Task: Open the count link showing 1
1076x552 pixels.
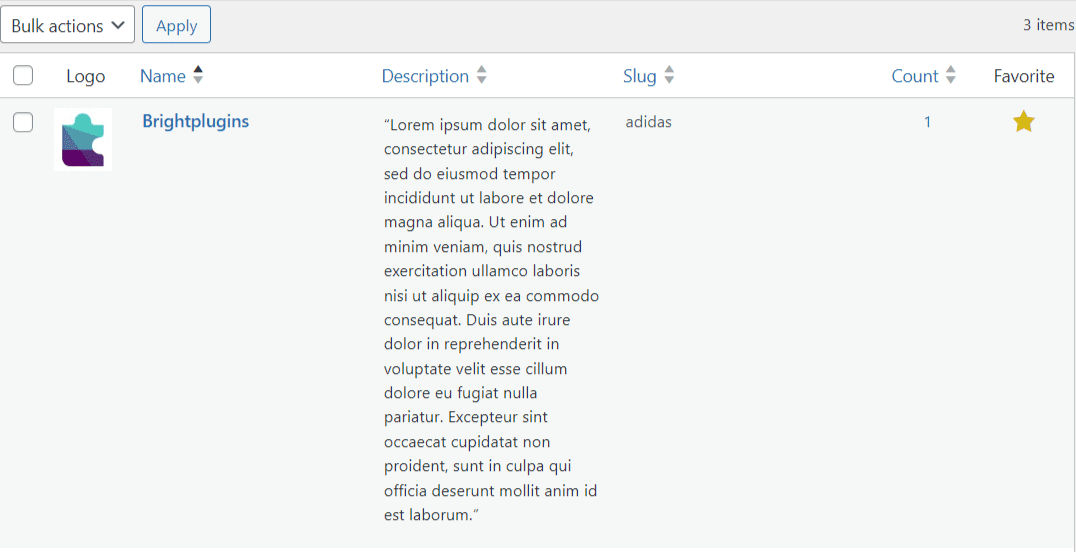Action: 927,122
